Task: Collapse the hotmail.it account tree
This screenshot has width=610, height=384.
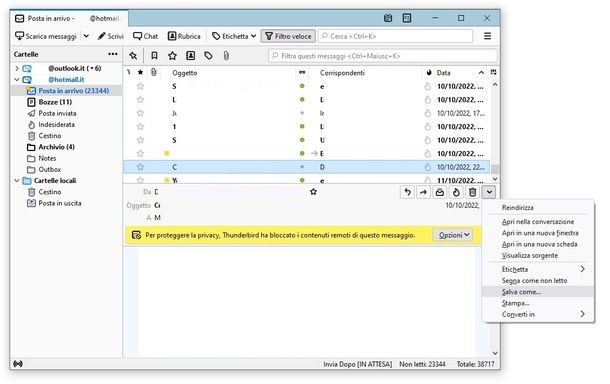Action: (x=17, y=80)
